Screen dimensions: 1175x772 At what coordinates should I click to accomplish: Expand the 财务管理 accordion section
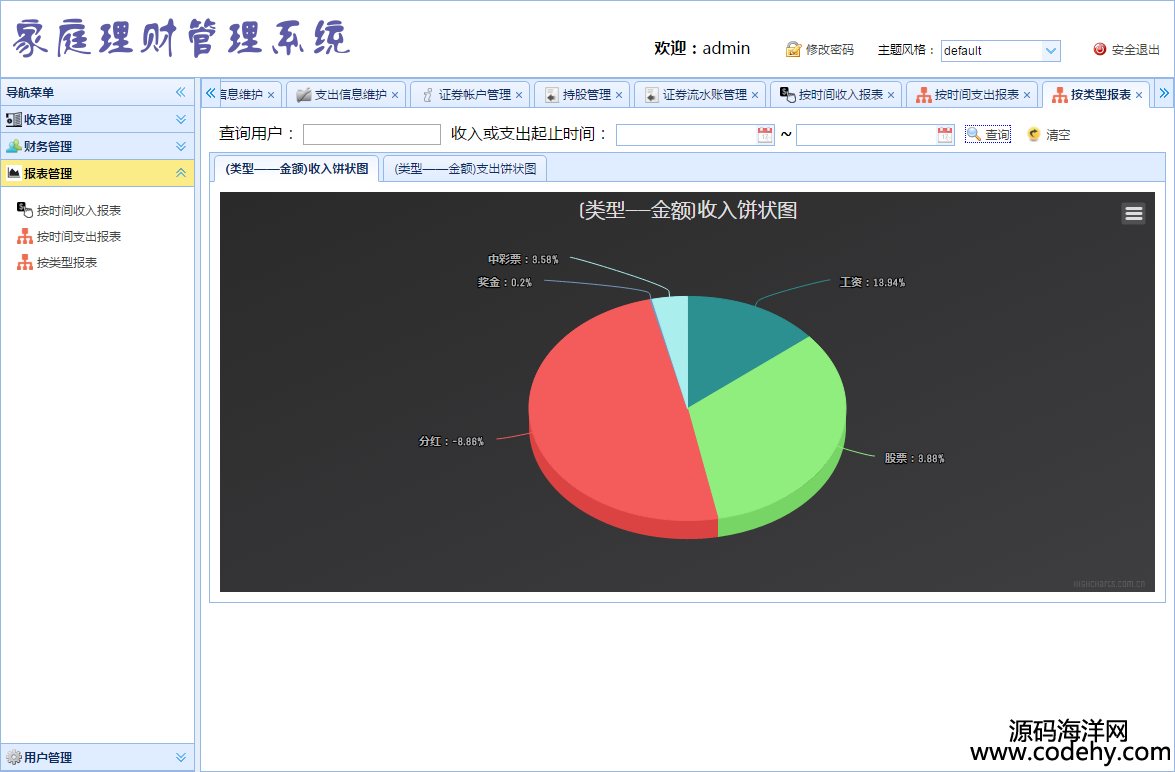(181, 146)
